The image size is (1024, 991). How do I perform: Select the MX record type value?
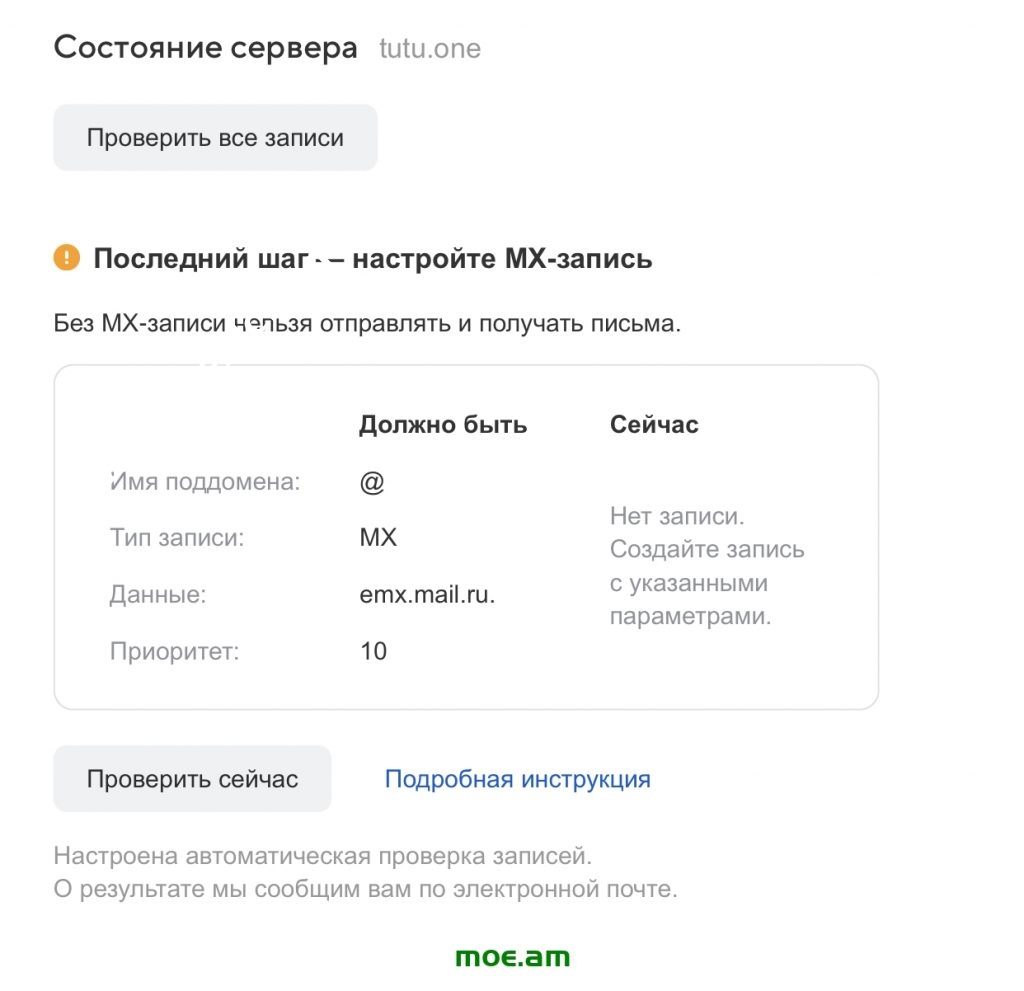coord(378,538)
